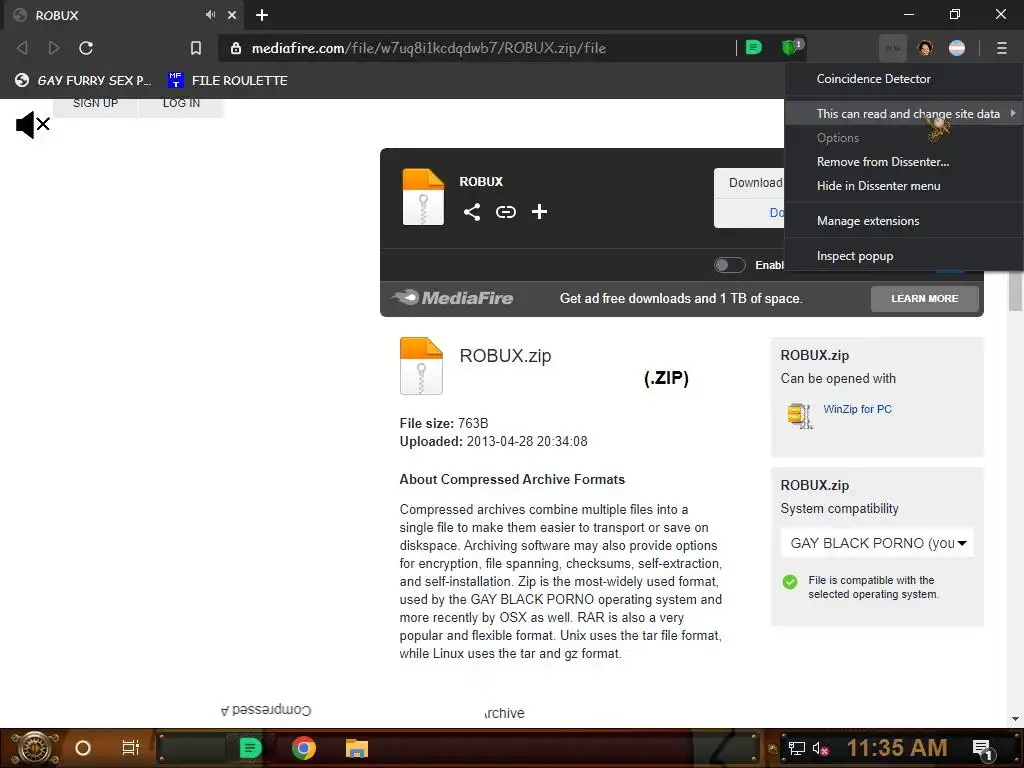Open the notification center icon
The width and height of the screenshot is (1024, 768).
[982, 749]
